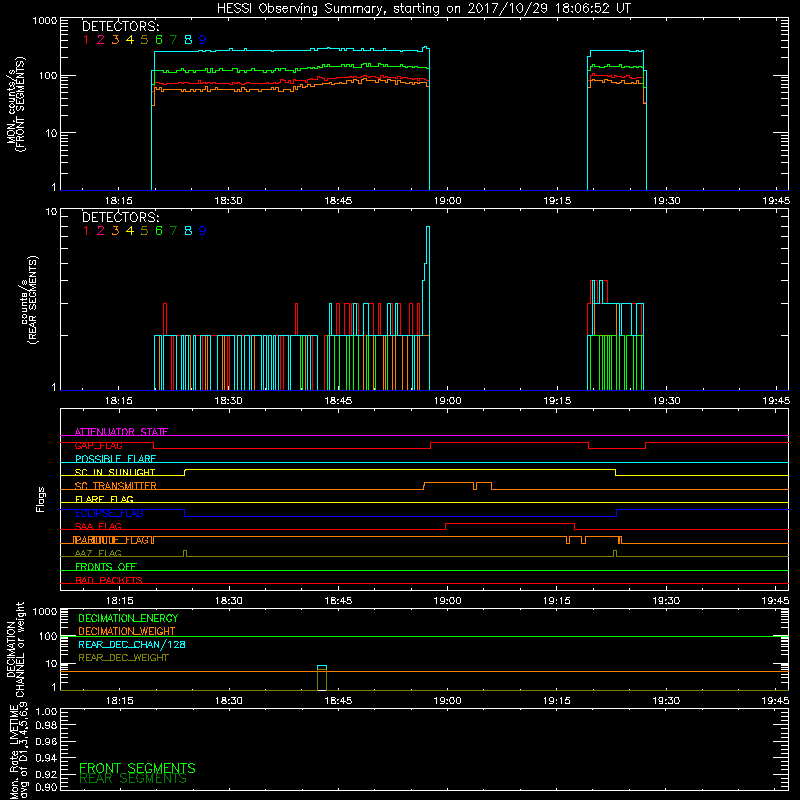Image resolution: width=800 pixels, height=800 pixels.
Task: Select the olive AAZ_FLAG label
Action: tap(98, 554)
